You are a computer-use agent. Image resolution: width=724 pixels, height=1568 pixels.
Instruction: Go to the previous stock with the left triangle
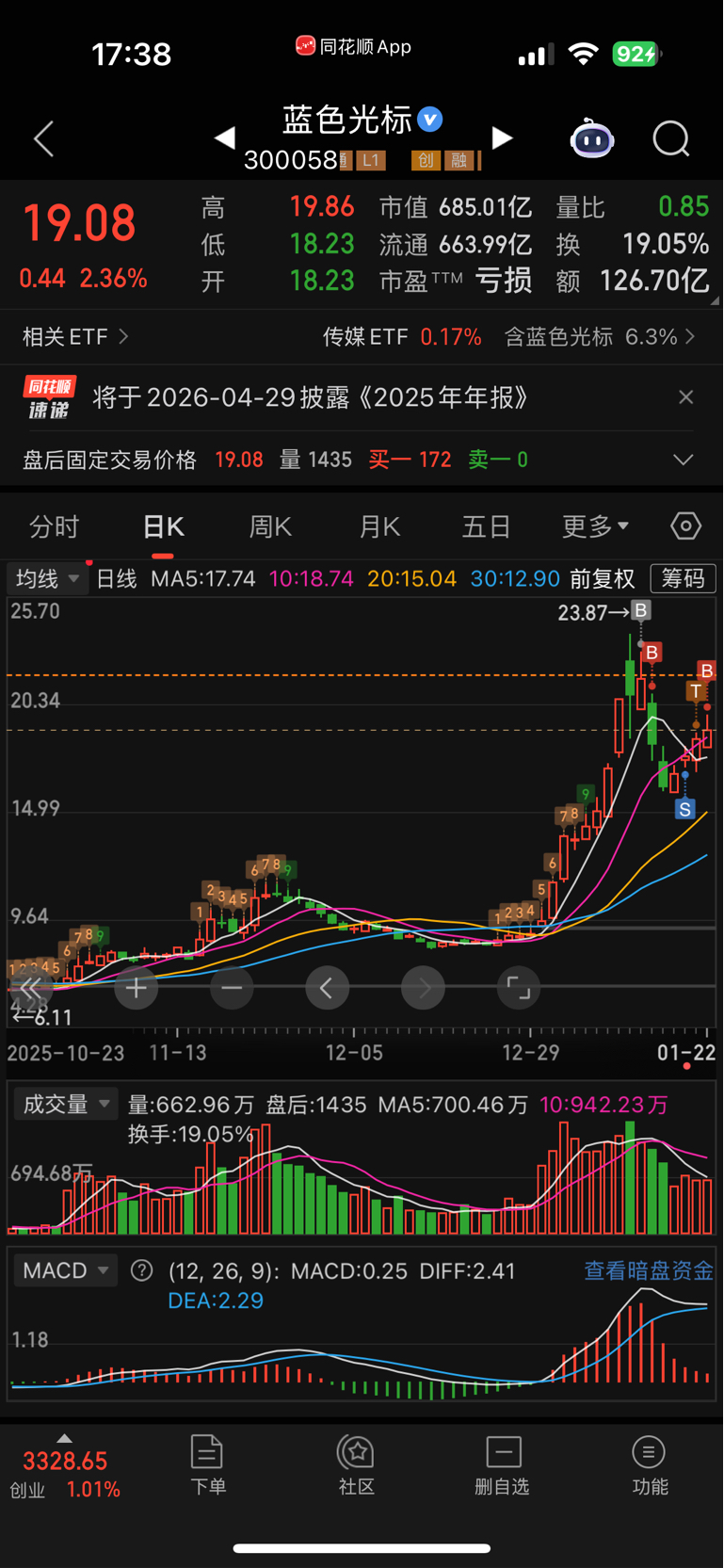(224, 138)
